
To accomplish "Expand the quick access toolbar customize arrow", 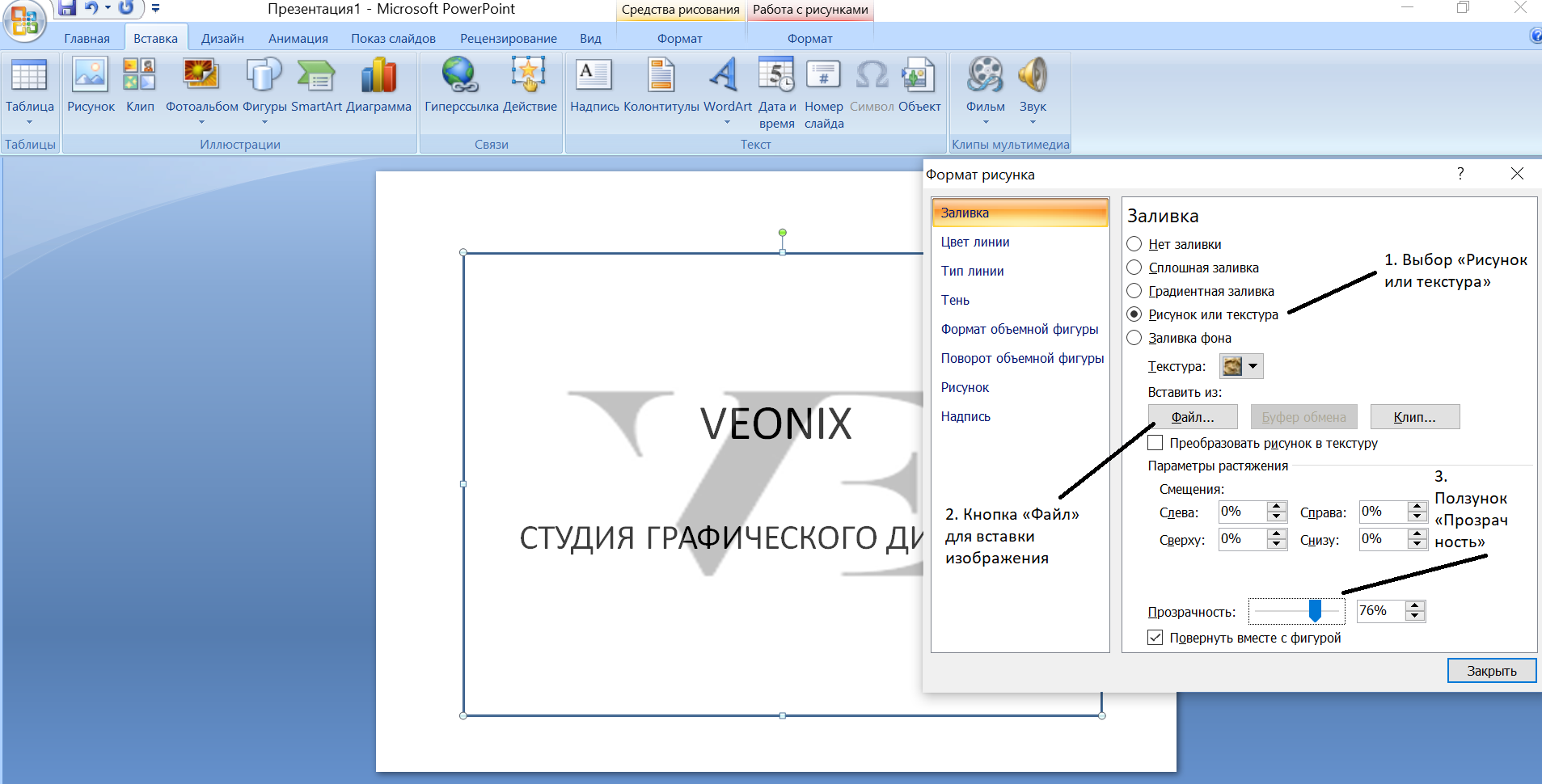I will pyautogui.click(x=156, y=9).
